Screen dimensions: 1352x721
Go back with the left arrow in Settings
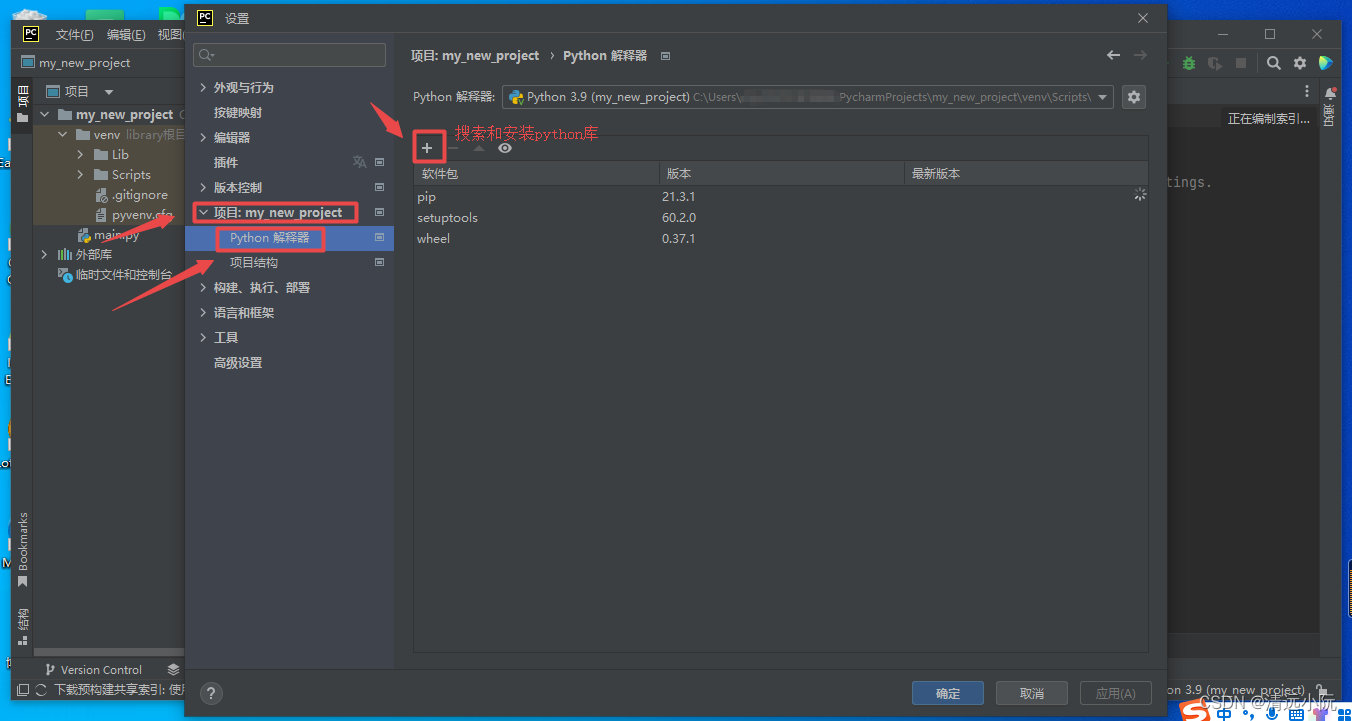click(x=1113, y=55)
